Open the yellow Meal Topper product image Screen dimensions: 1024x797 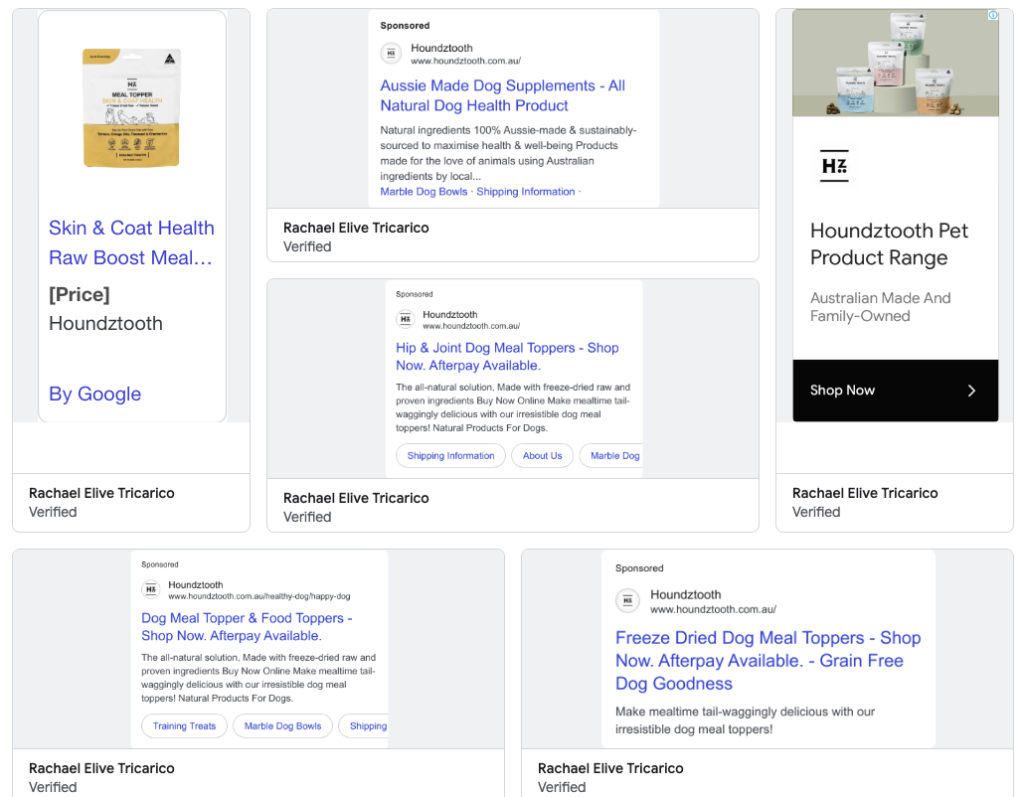pyautogui.click(x=131, y=108)
